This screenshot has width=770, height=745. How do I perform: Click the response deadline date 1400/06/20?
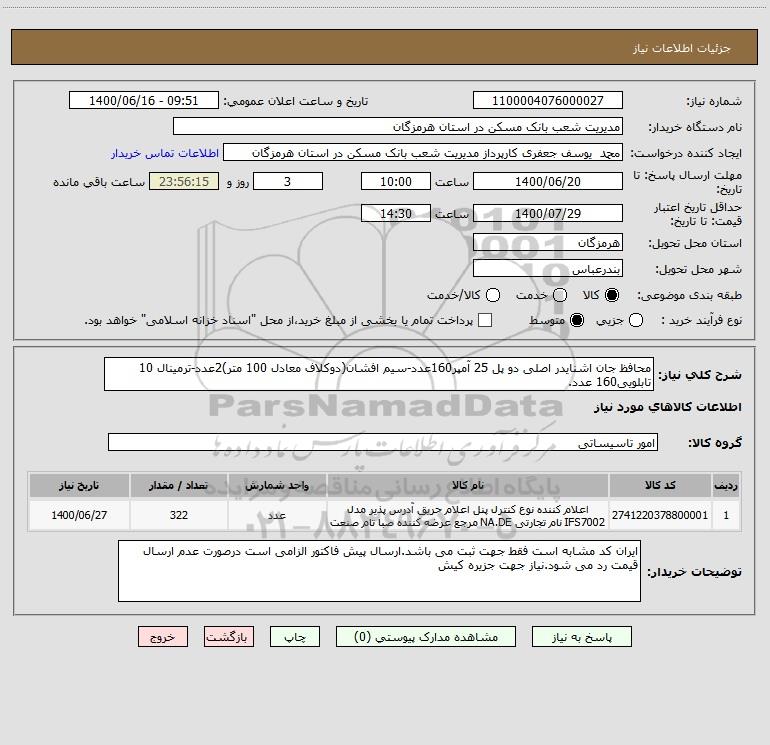[x=548, y=181]
